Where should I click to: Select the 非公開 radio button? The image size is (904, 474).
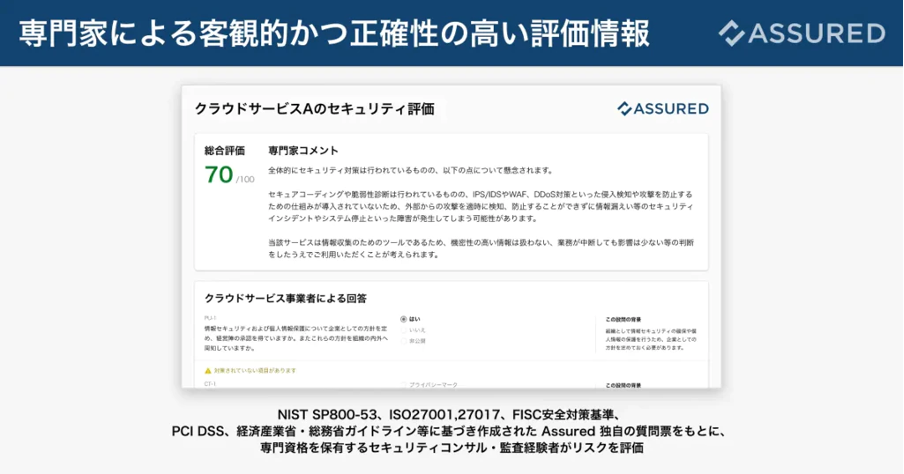point(404,341)
